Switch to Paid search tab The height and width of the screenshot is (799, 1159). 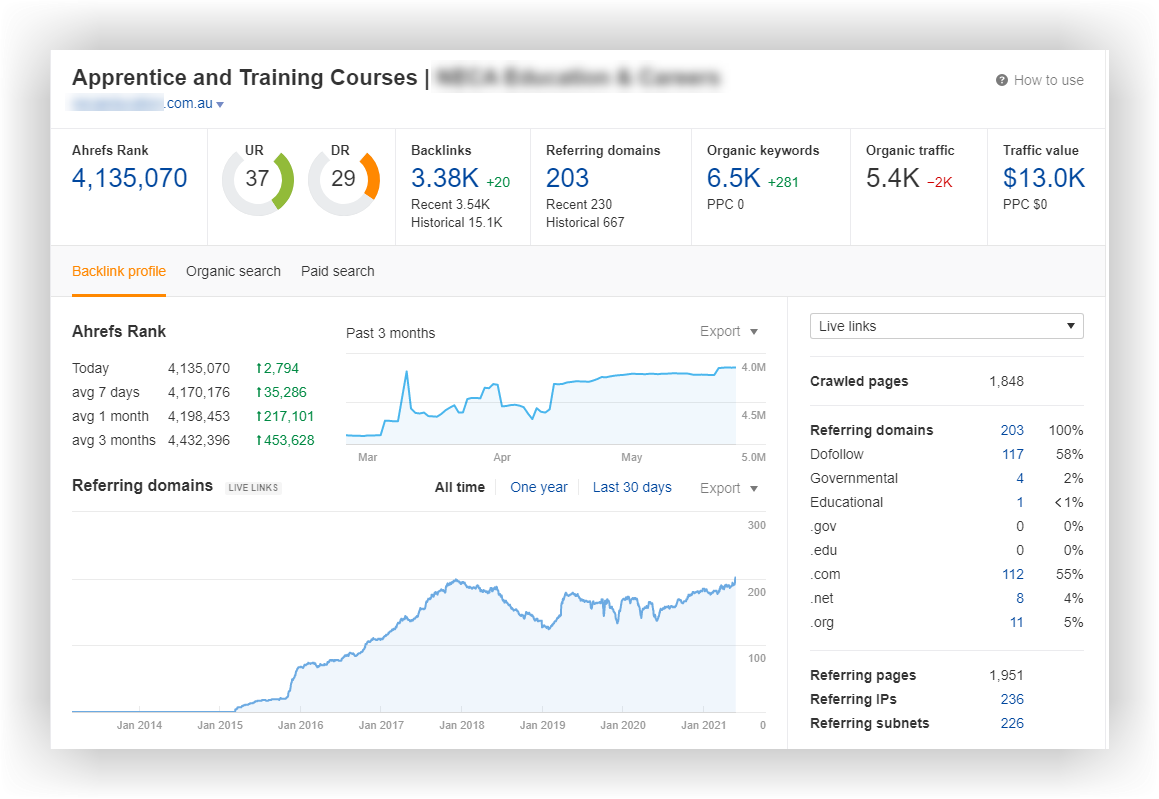(337, 271)
